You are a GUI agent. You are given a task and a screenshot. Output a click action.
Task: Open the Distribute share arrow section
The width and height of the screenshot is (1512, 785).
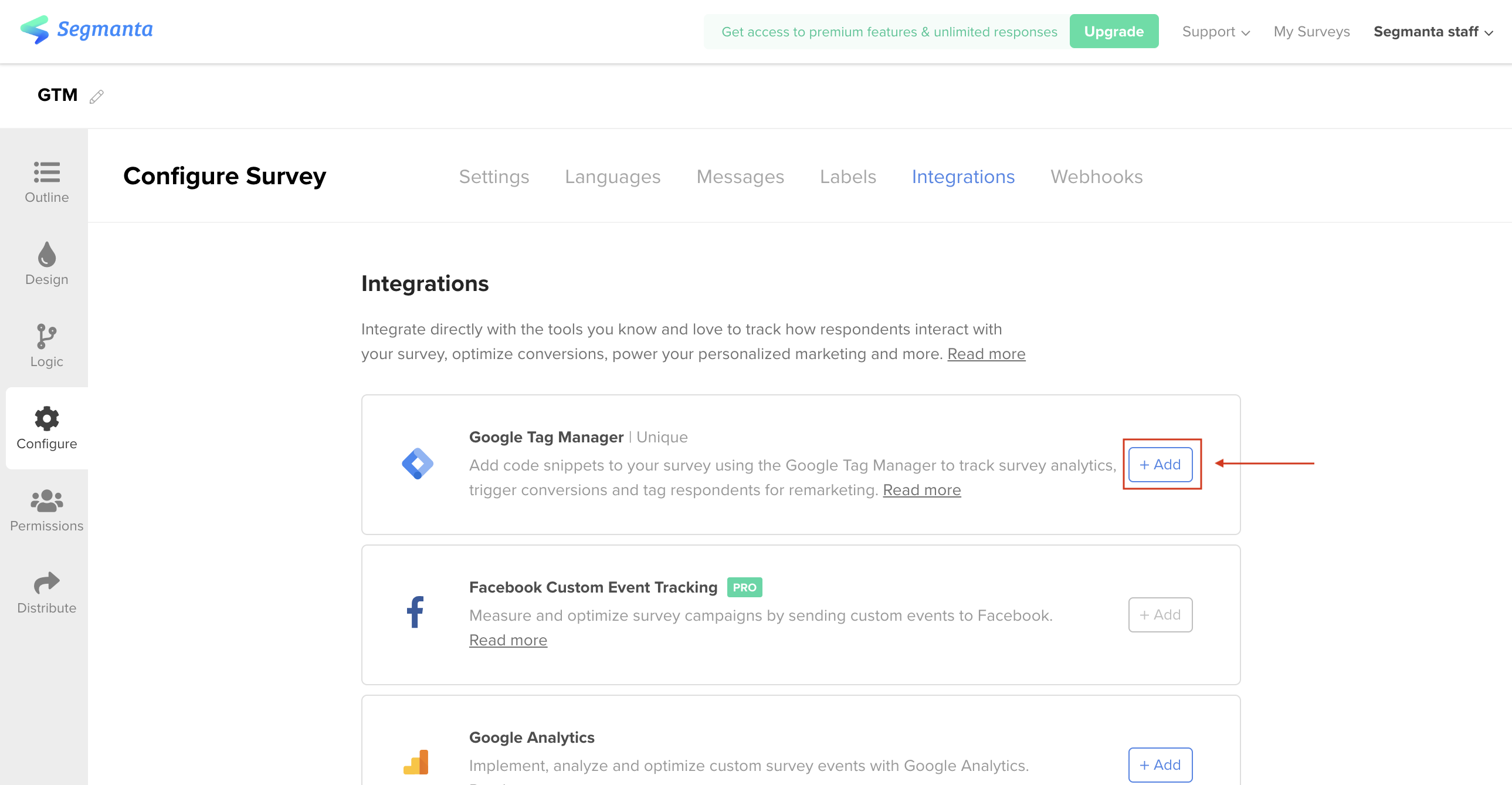46,593
